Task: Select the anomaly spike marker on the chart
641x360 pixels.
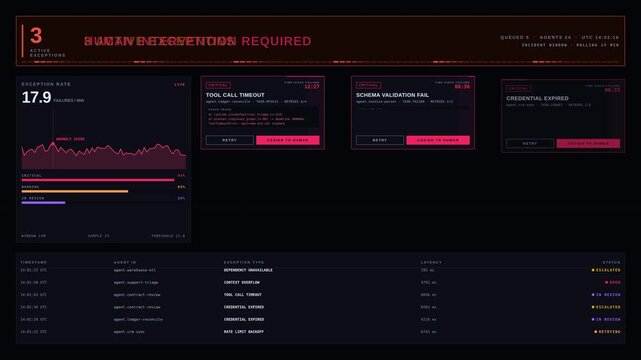Action: pos(53,144)
